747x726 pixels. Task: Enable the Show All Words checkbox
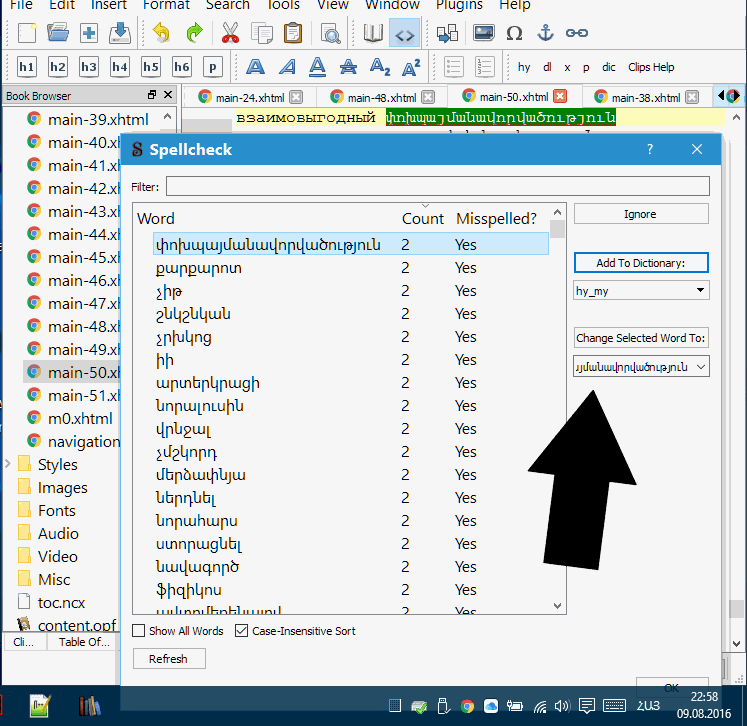point(139,631)
